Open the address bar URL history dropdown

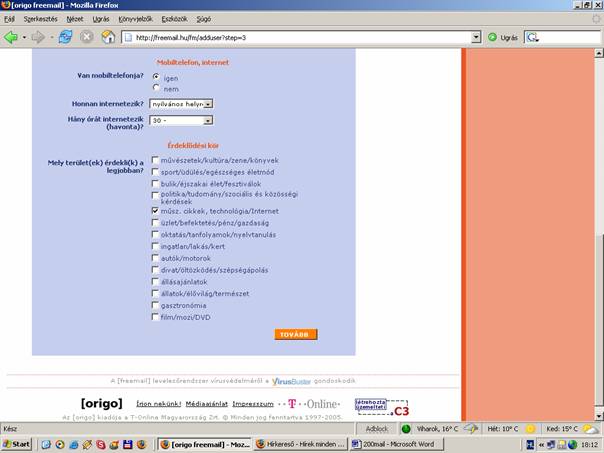(x=474, y=37)
